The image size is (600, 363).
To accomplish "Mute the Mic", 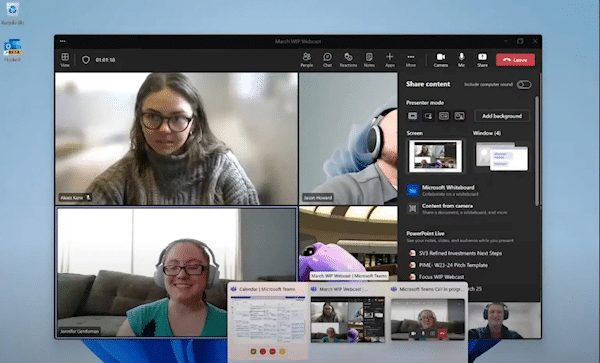I will click(461, 60).
